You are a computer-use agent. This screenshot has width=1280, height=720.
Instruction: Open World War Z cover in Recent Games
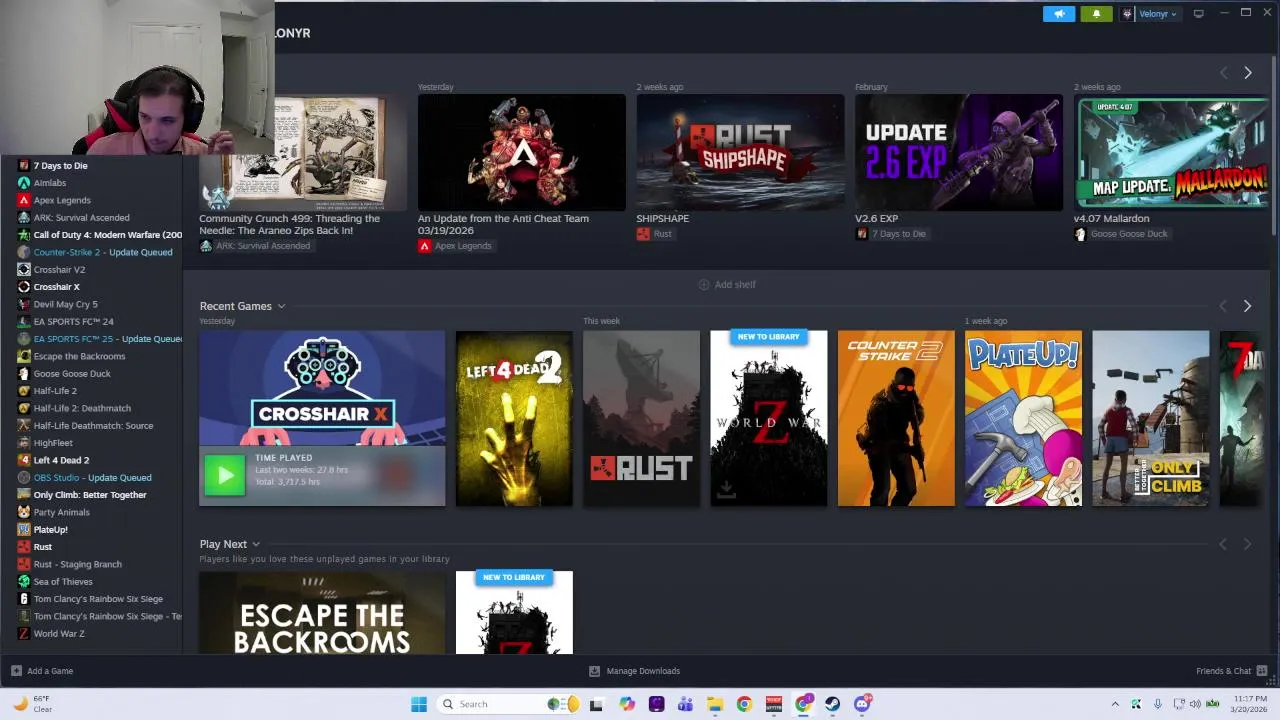(x=769, y=418)
